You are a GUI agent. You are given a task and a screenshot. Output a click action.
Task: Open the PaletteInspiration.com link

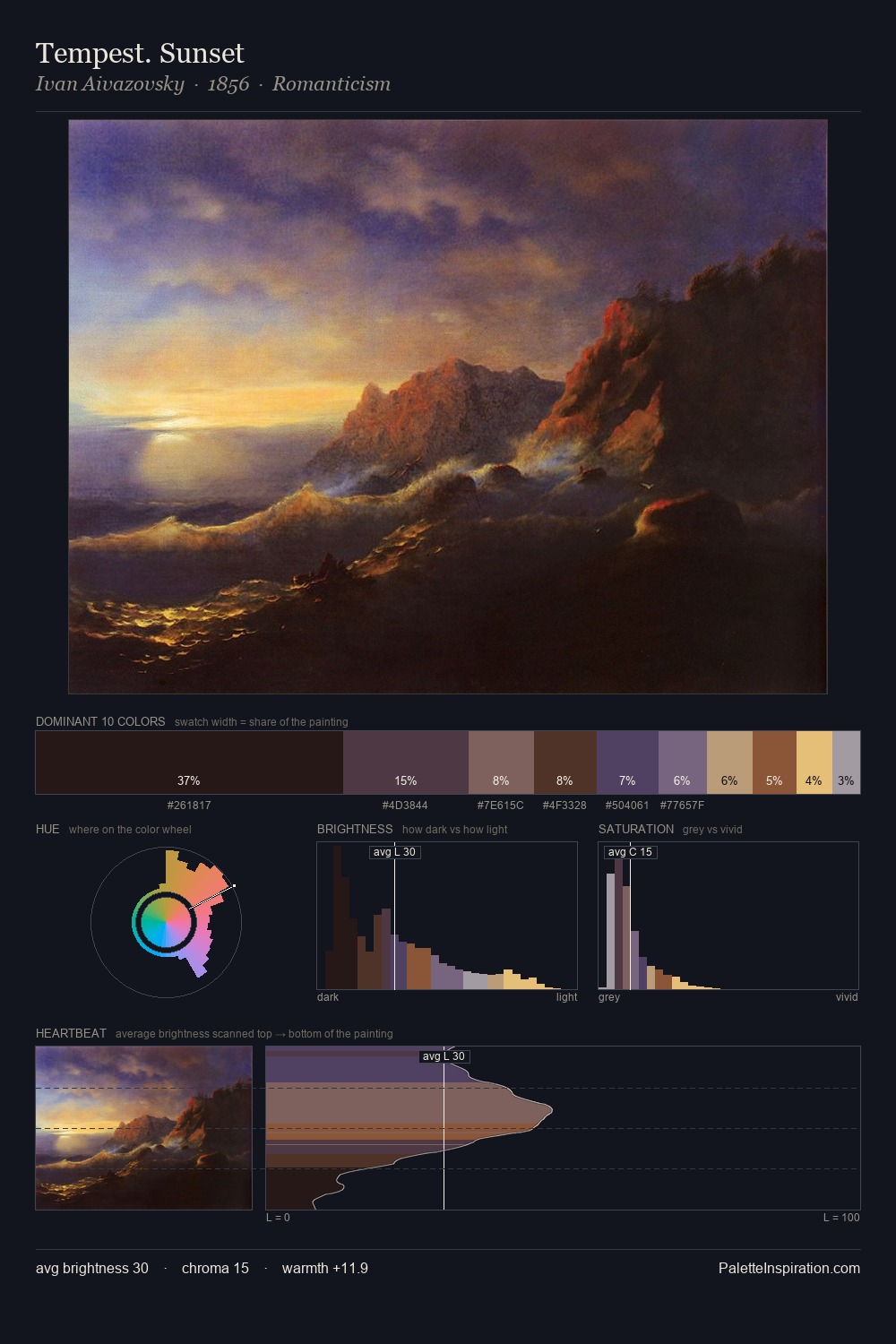coord(789,1268)
